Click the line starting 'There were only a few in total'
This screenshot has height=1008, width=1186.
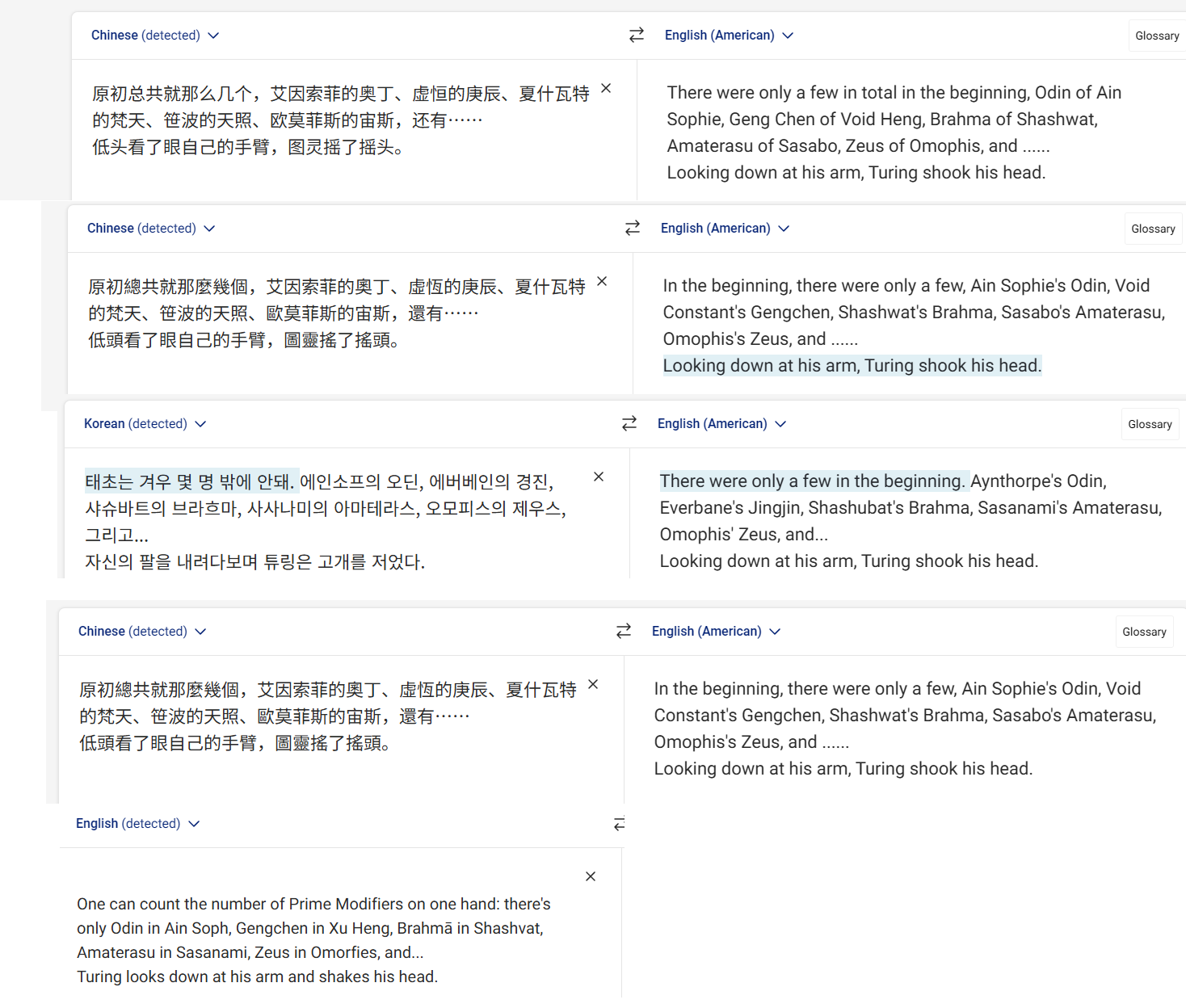point(894,93)
